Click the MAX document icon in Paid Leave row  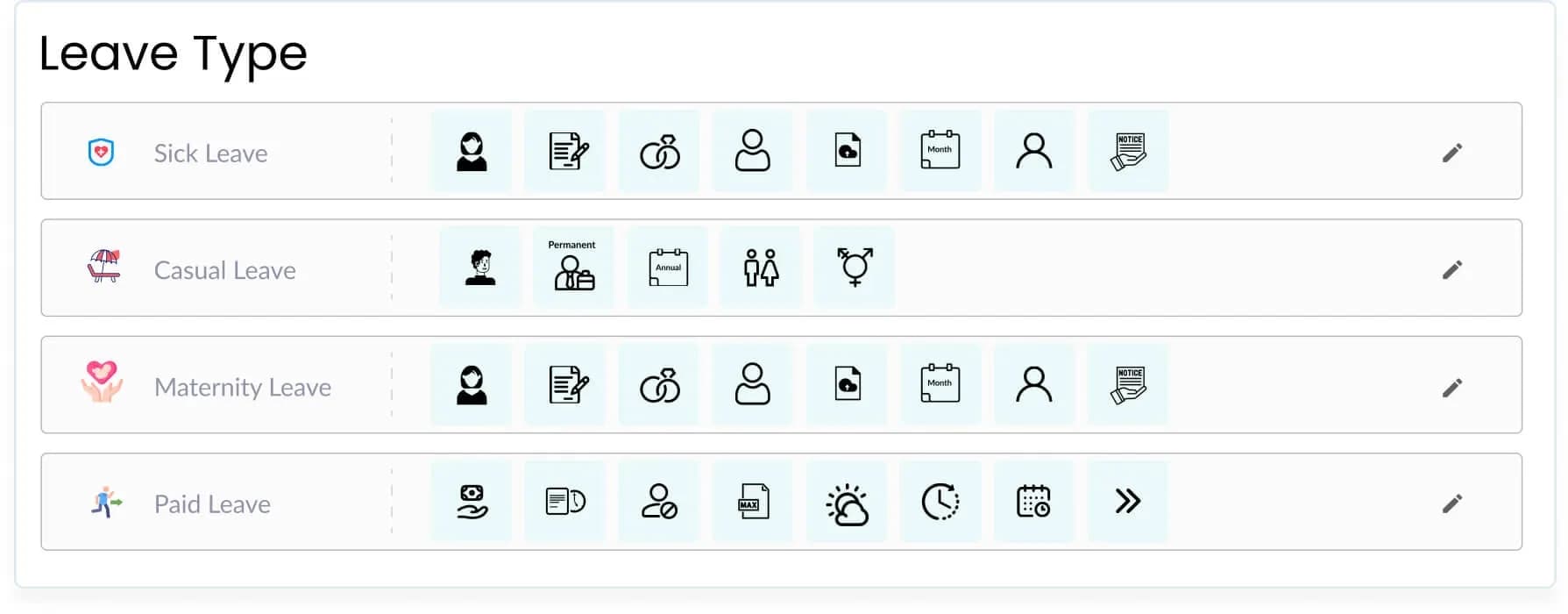click(x=752, y=501)
